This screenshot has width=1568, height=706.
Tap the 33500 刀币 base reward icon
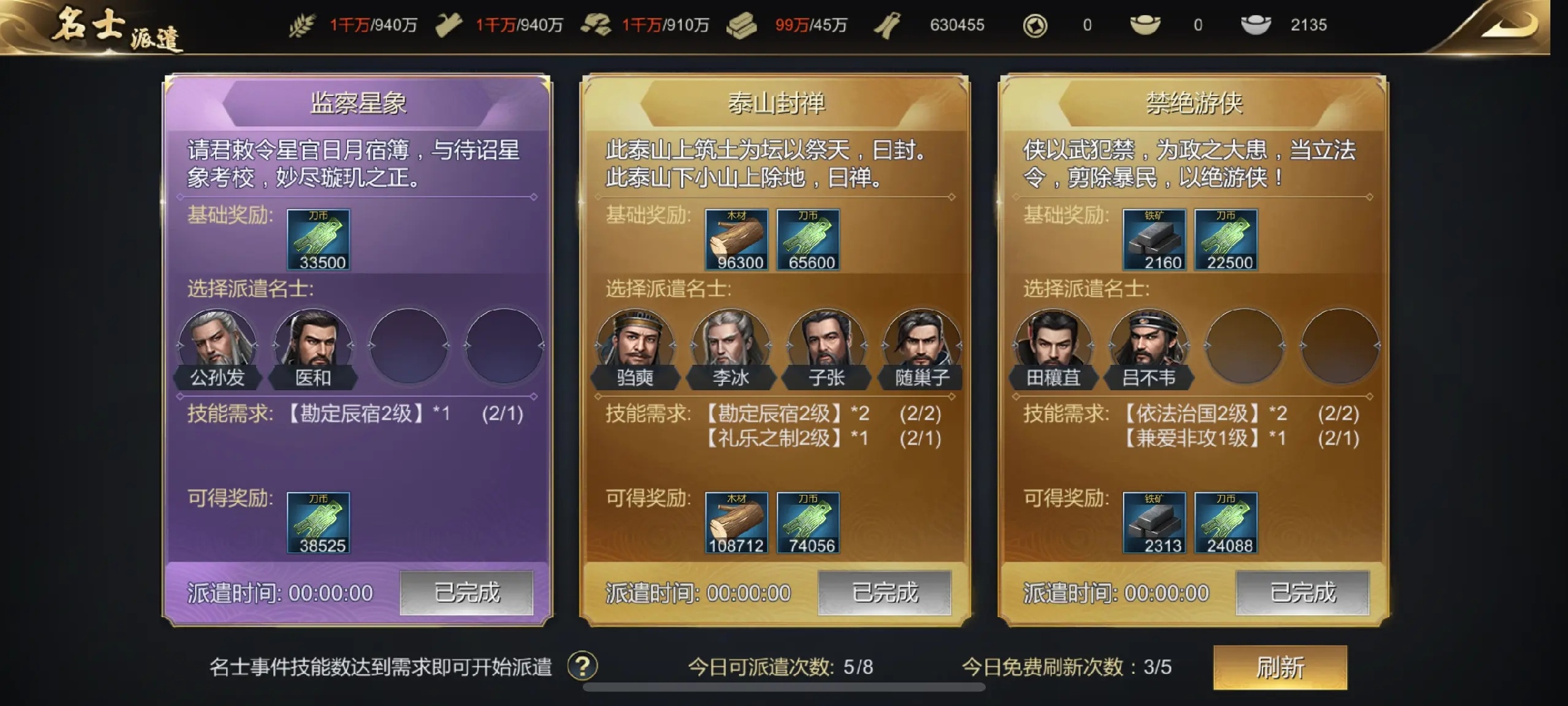point(318,240)
